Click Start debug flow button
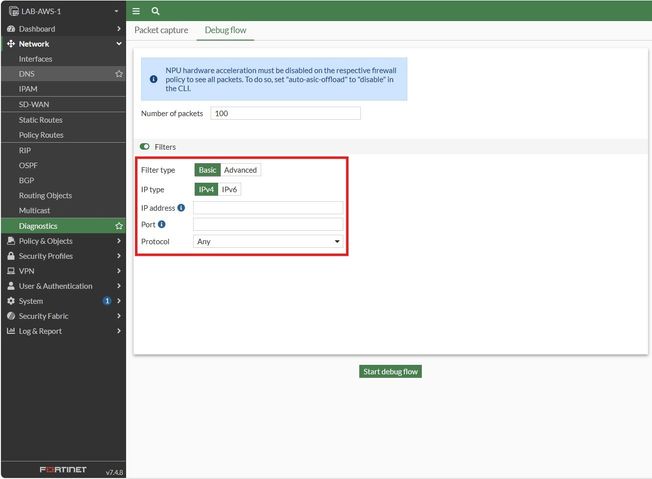The height and width of the screenshot is (479, 652). click(x=390, y=371)
